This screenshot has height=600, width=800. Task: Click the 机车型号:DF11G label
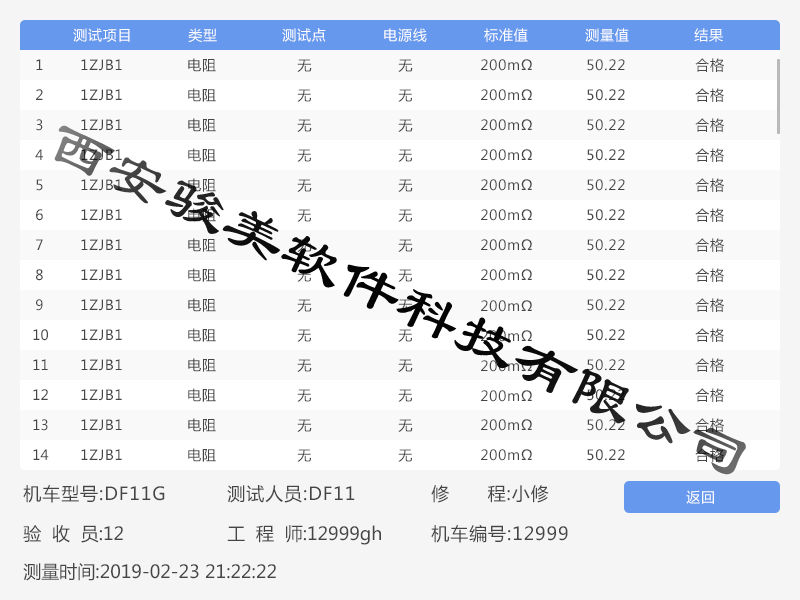coord(94,494)
